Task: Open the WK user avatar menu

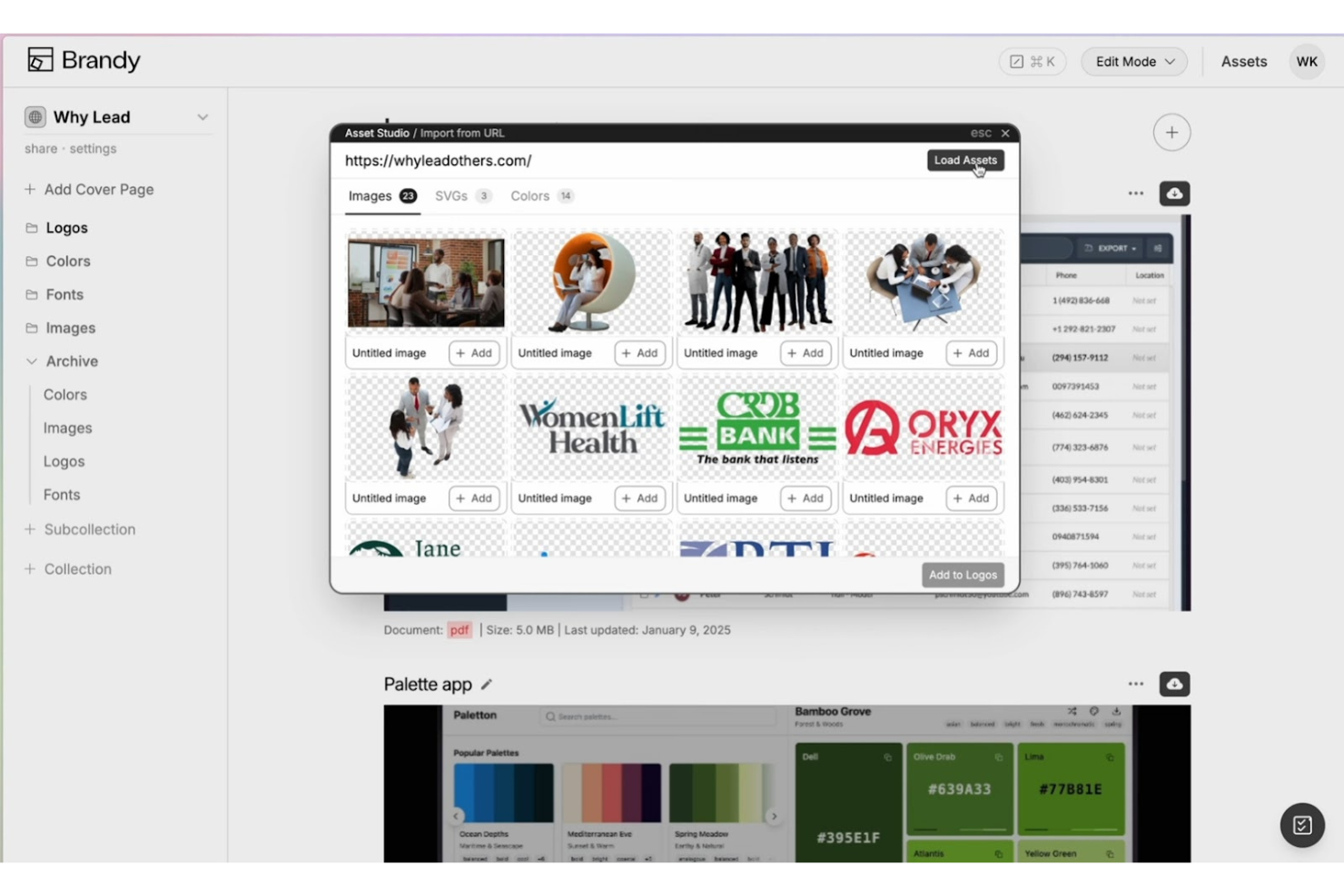Action: pos(1307,62)
